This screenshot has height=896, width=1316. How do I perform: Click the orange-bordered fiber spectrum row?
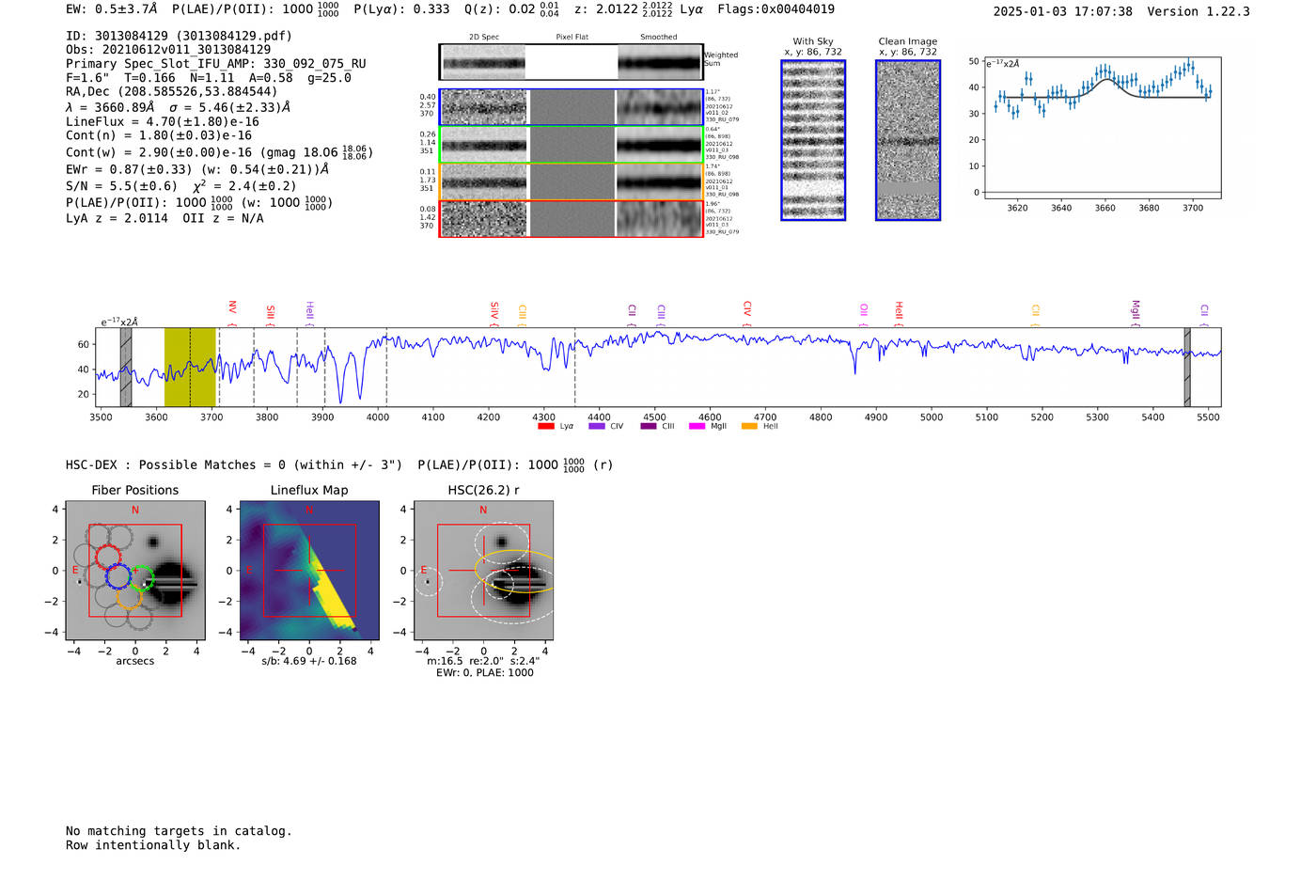572,181
